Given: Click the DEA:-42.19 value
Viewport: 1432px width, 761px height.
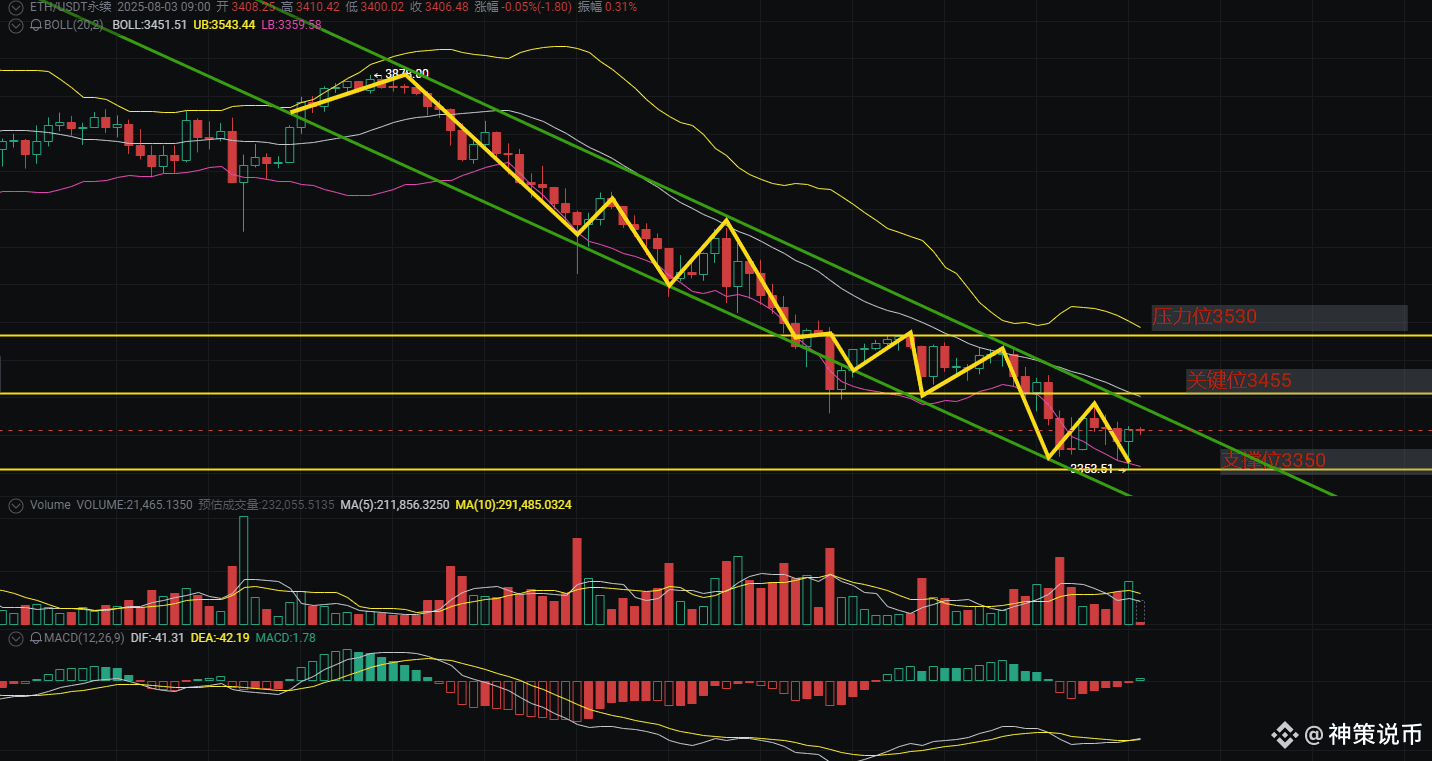Looking at the screenshot, I should pos(220,638).
